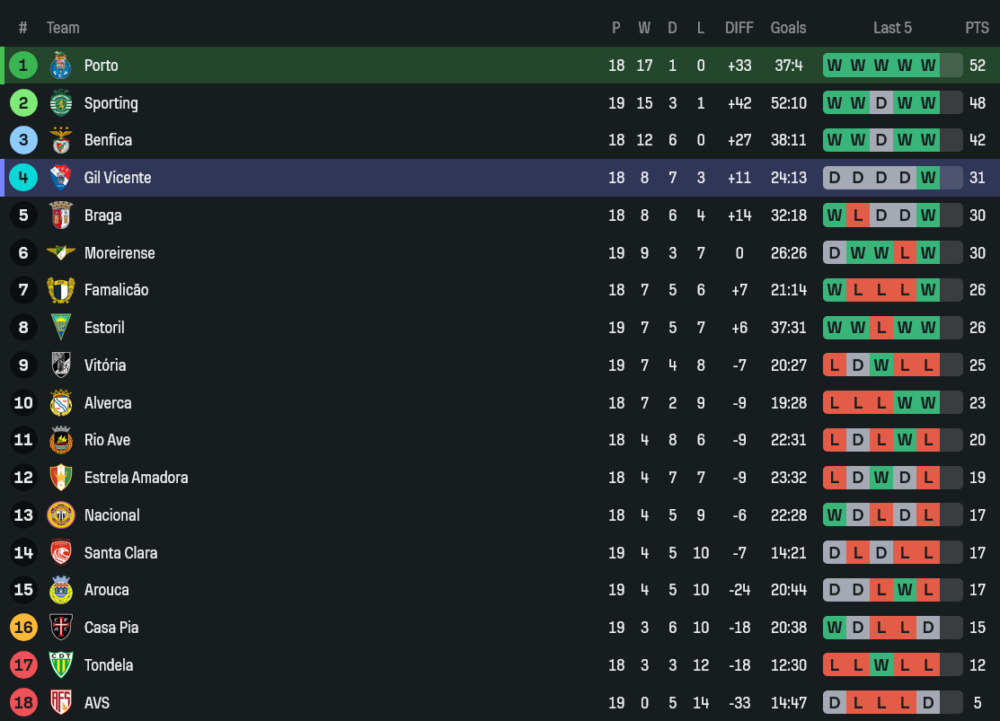Click the Gil Vicente crest

(61, 178)
